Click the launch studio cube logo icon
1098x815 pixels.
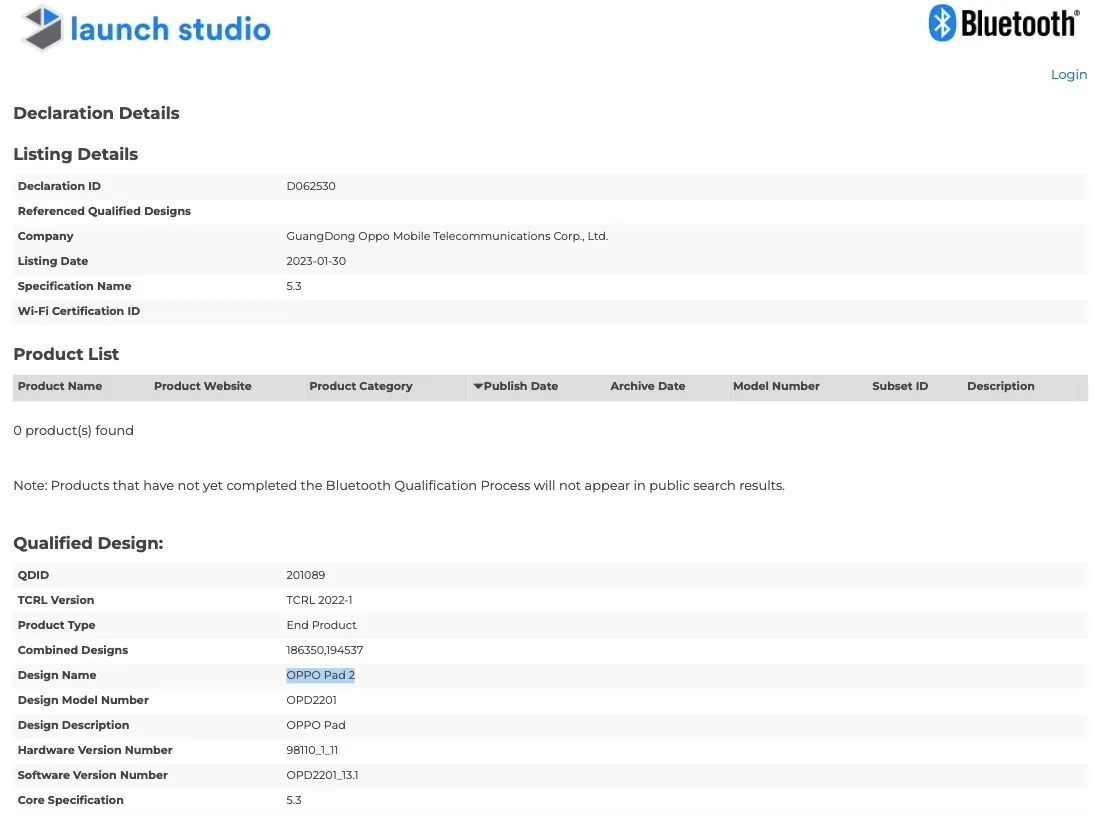tap(42, 28)
